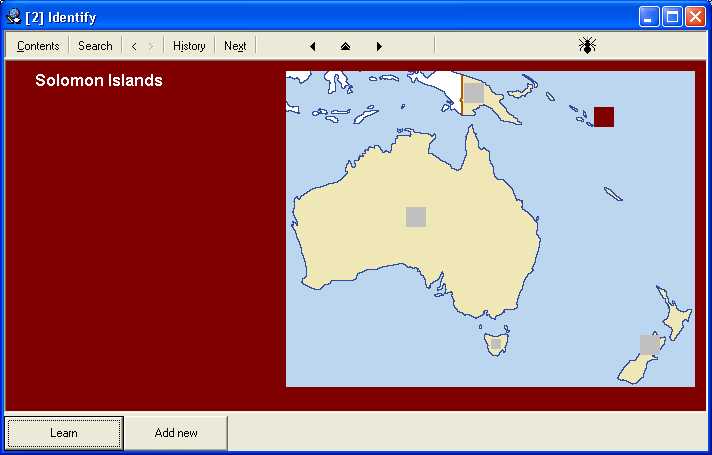Select the gray marker on Papua New Guinea
This screenshot has width=712, height=455.
[x=474, y=93]
